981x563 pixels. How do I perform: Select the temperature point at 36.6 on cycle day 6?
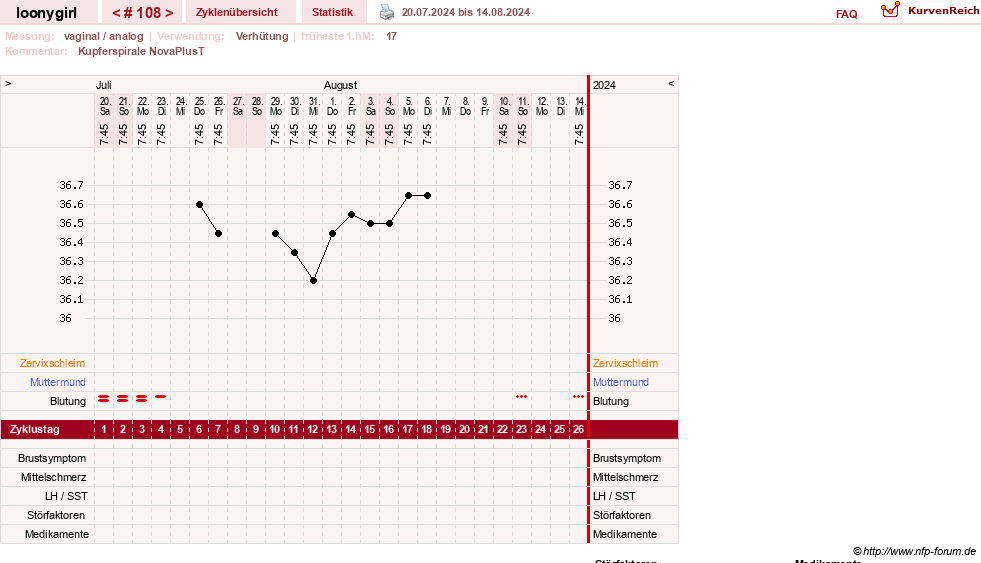(x=200, y=205)
